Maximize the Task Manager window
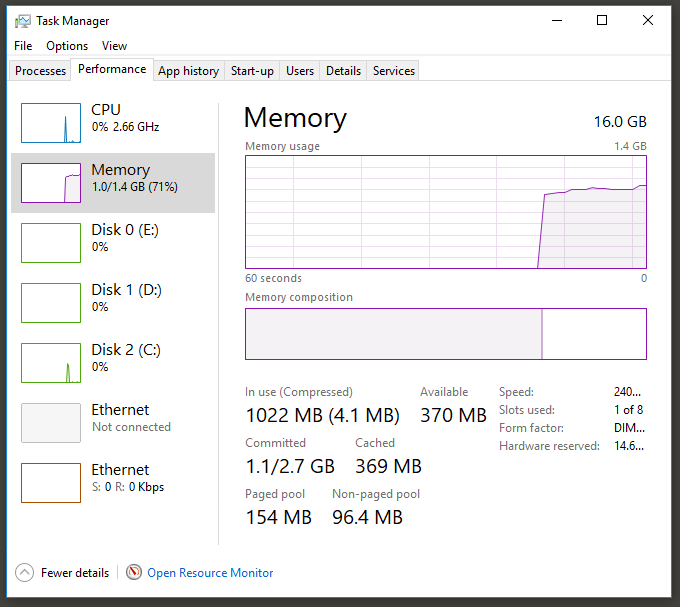This screenshot has width=680, height=607. 602,20
